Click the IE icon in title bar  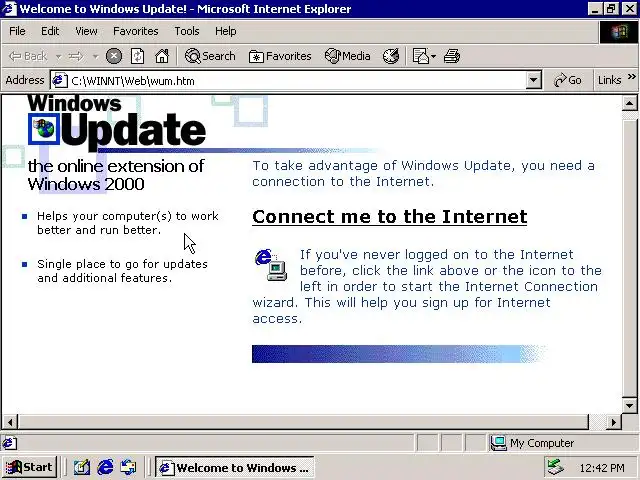[9, 9]
